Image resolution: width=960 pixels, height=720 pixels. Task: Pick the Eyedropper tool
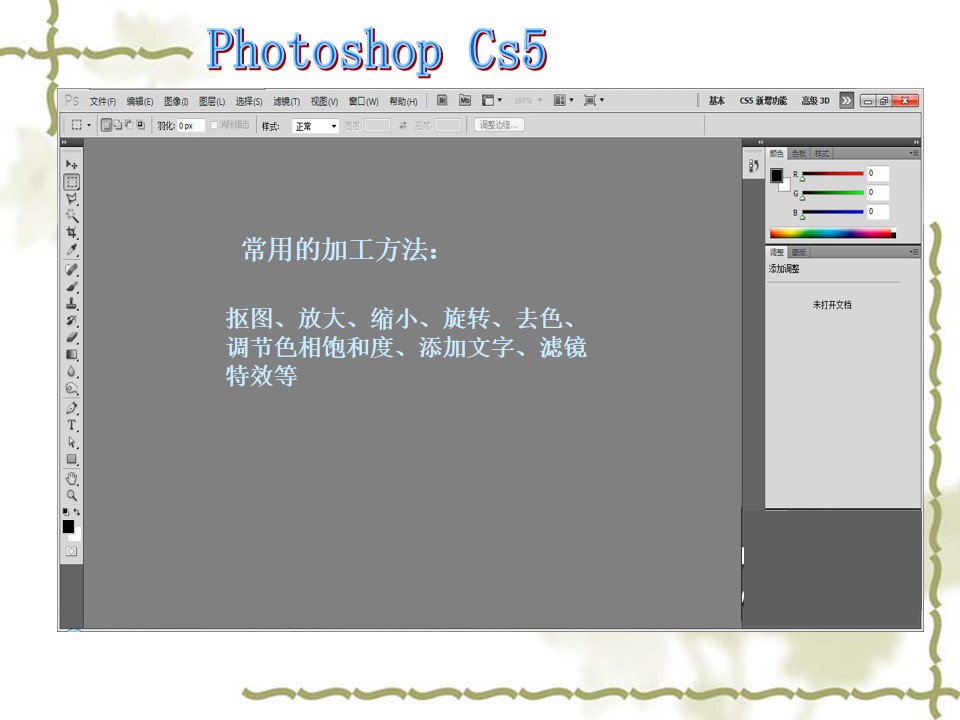point(72,249)
